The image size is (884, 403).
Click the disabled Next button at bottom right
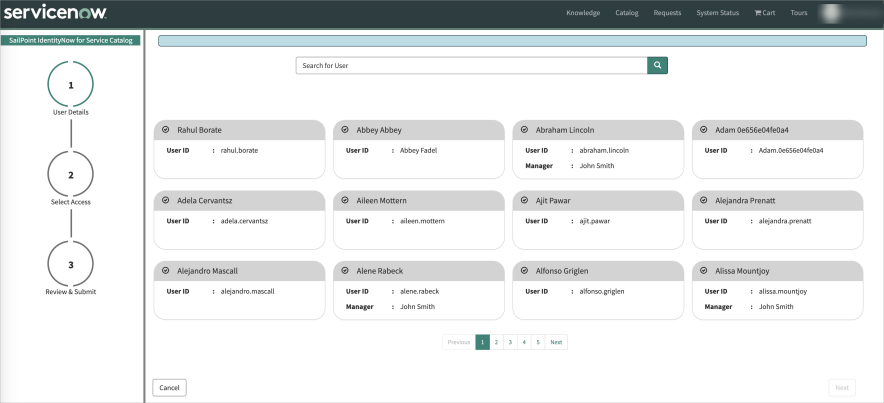point(842,388)
